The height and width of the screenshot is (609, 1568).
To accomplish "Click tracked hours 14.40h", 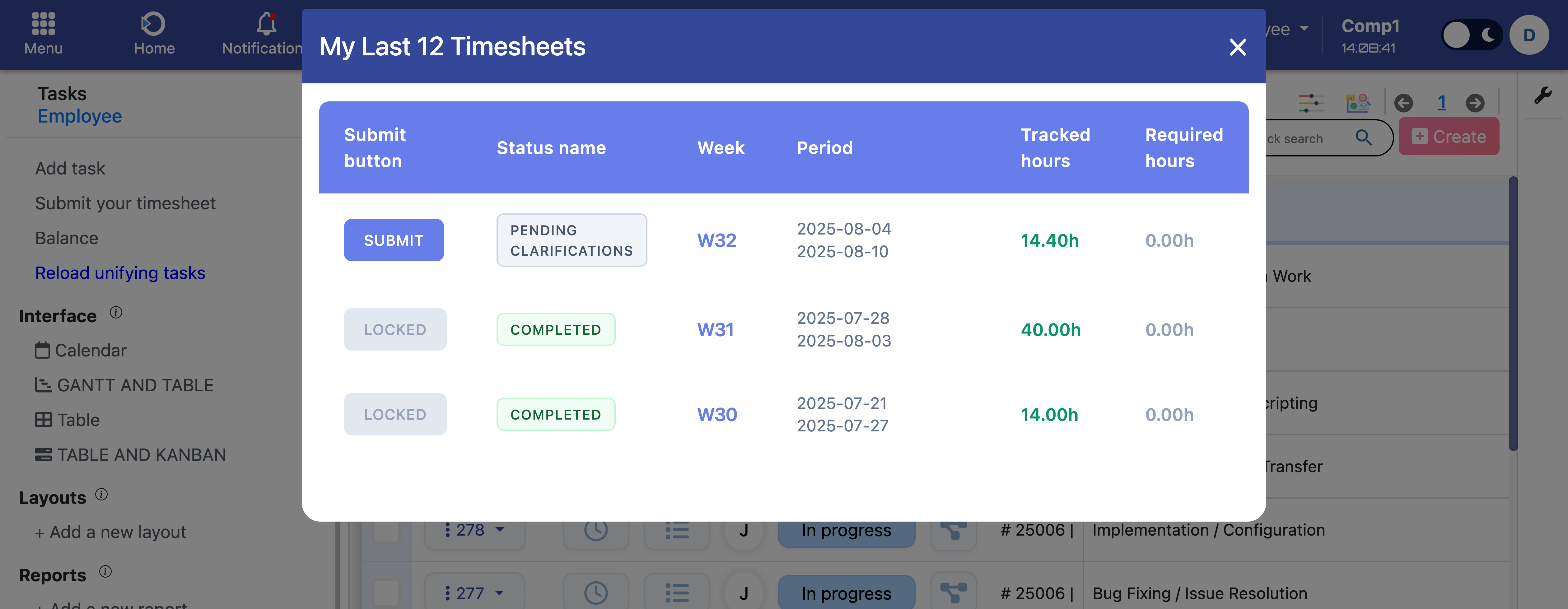I will [1049, 240].
